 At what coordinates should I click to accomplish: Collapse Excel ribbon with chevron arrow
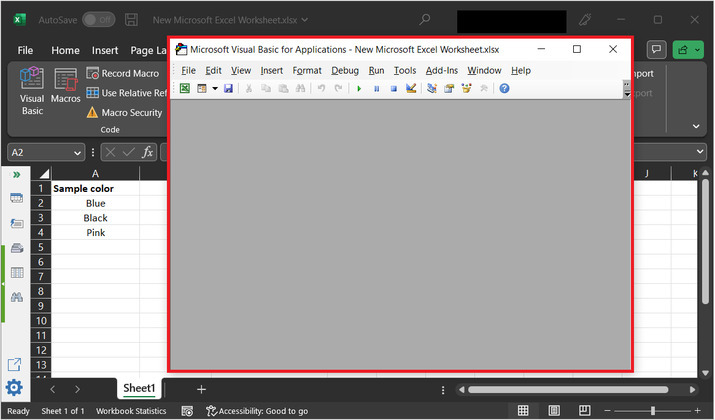[696, 126]
